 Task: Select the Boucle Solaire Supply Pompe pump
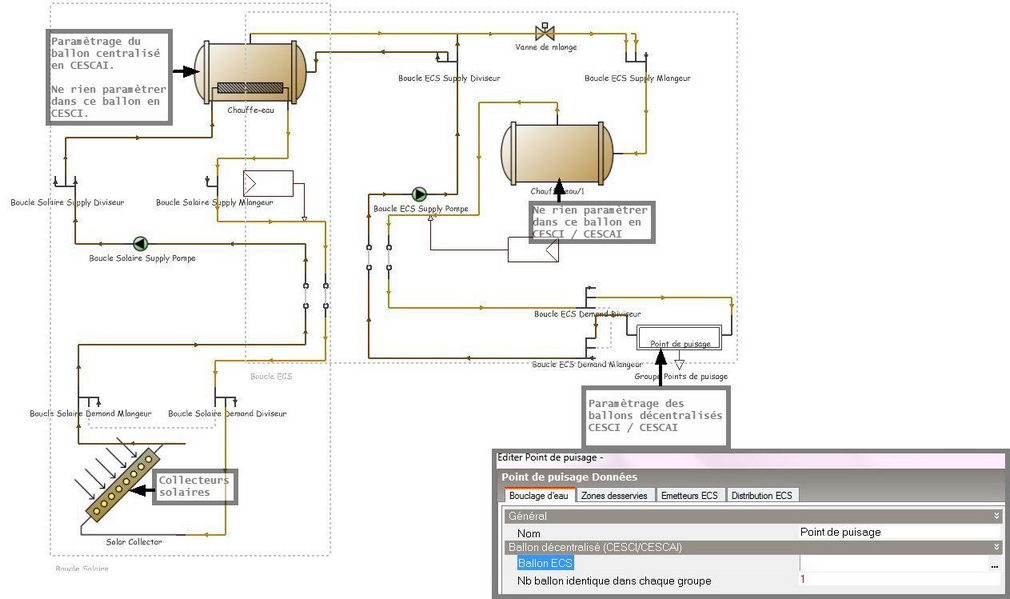140,243
